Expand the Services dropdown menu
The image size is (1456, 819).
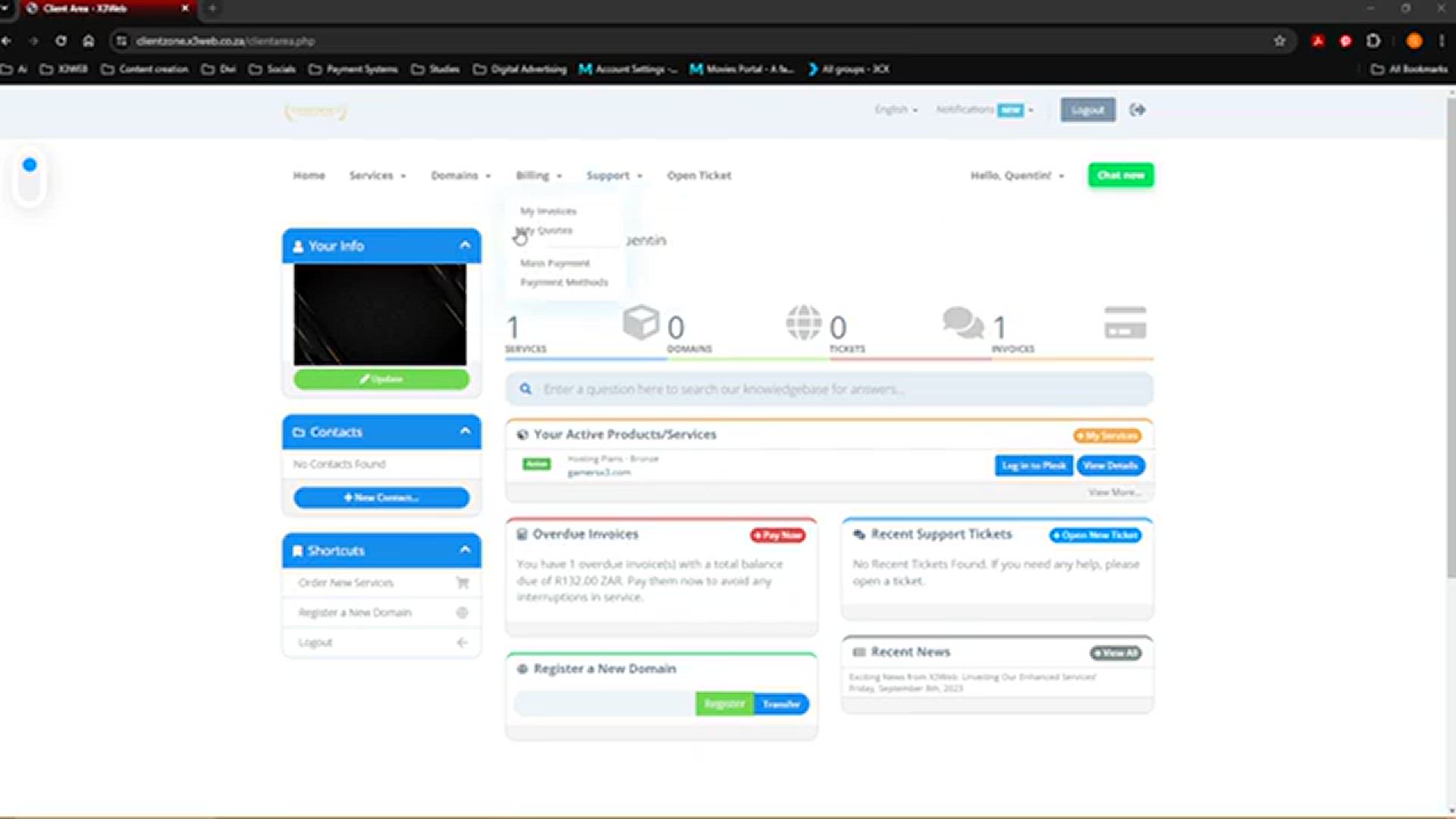point(378,175)
